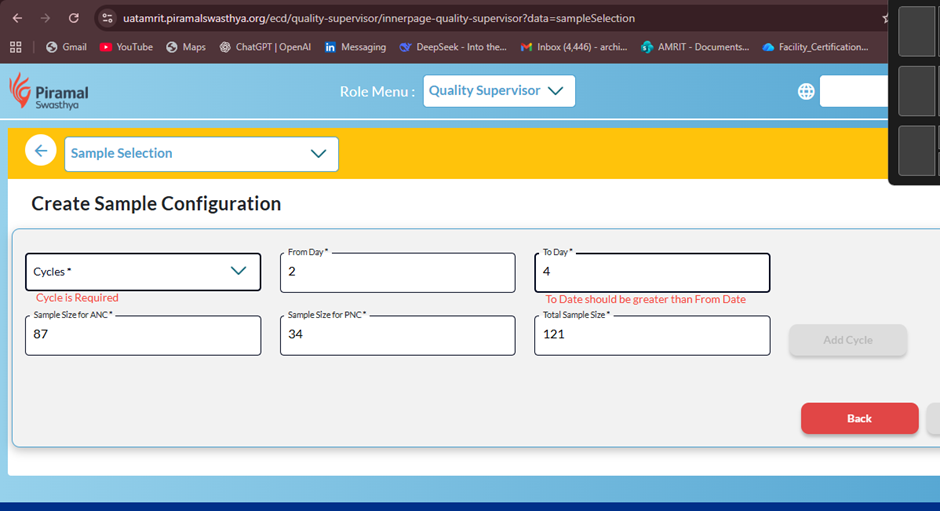Click the red Back button

pyautogui.click(x=859, y=418)
